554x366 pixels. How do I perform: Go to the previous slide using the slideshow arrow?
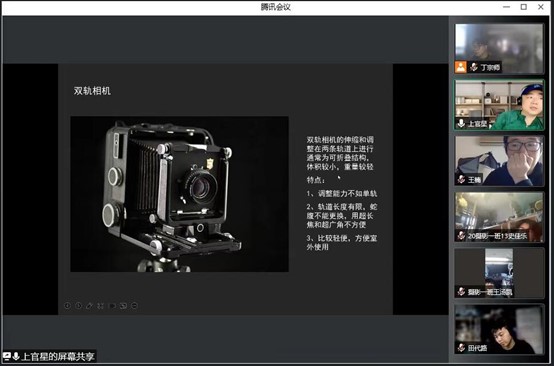(x=67, y=306)
